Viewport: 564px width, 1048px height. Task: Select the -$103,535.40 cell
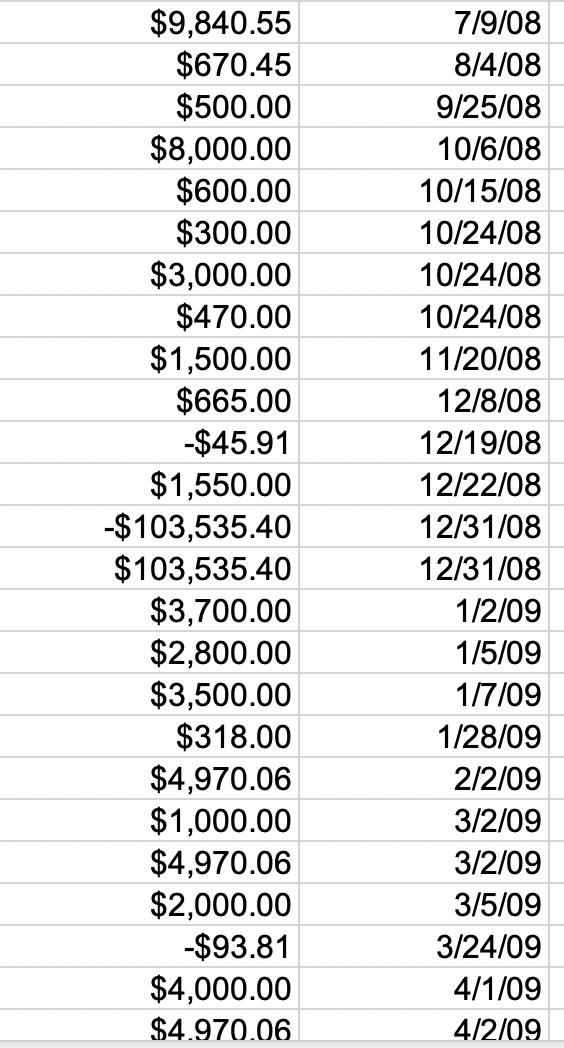click(x=149, y=527)
